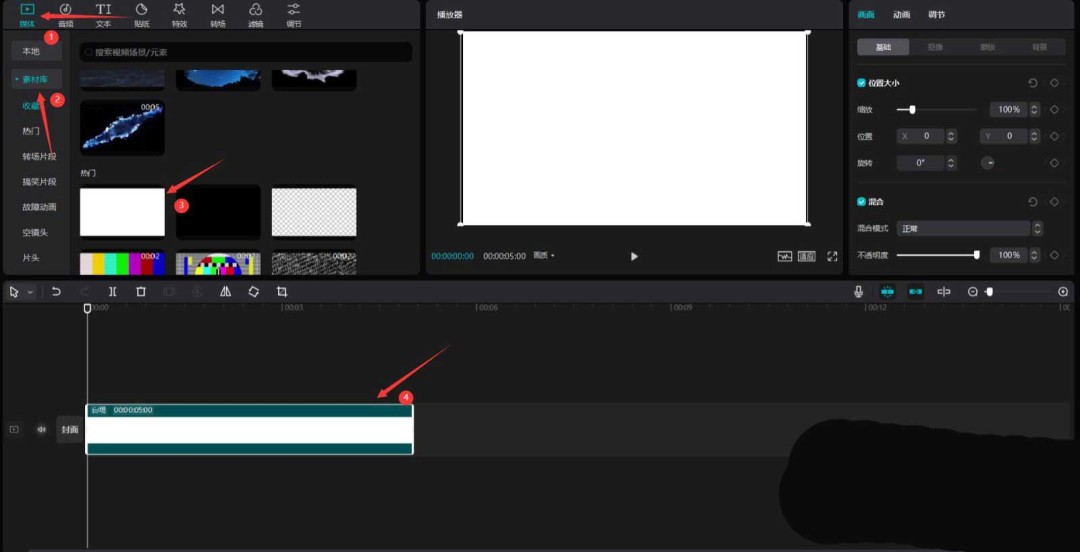
Task: Select the transparent checkered thumbnail
Action: (314, 212)
